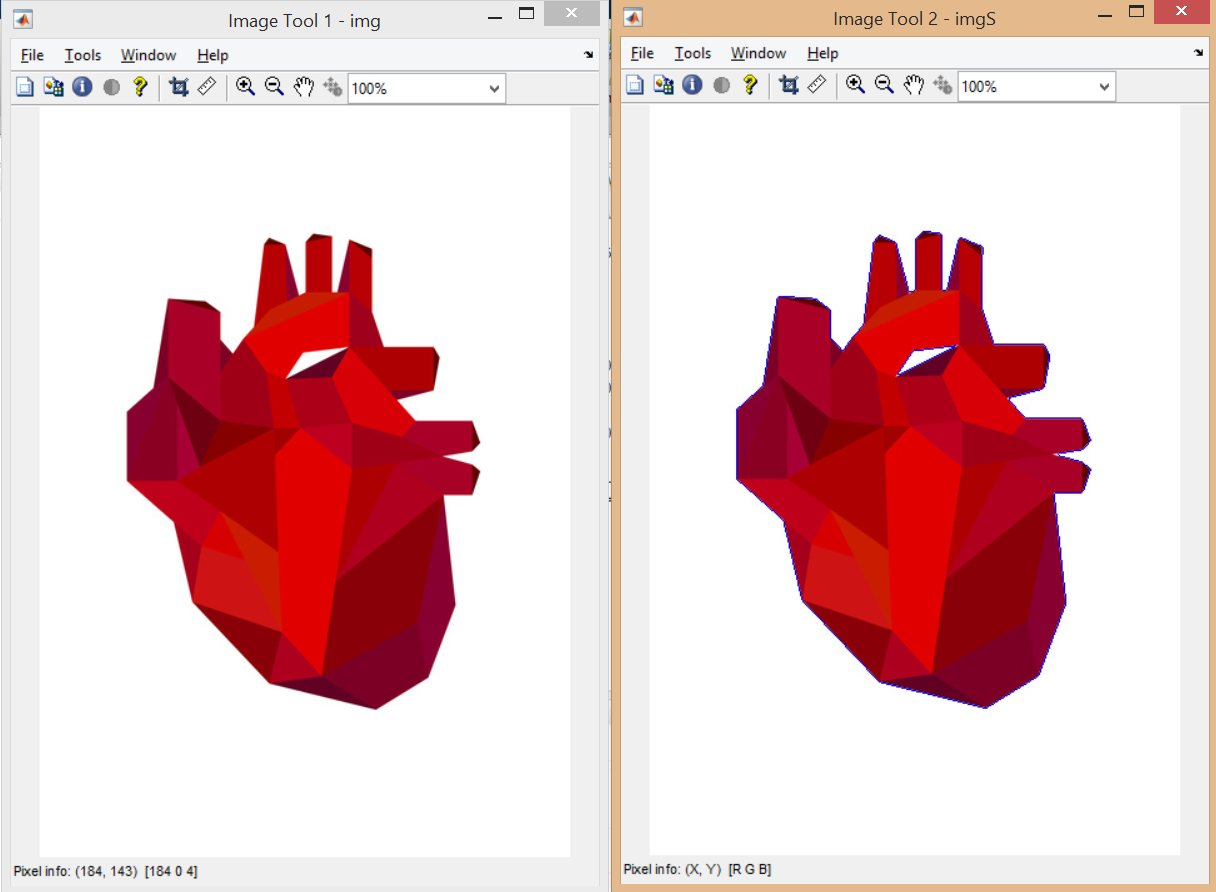Open the Window menu in Image Tool 2
Screen dimensions: 1216x892
pyautogui.click(x=758, y=53)
